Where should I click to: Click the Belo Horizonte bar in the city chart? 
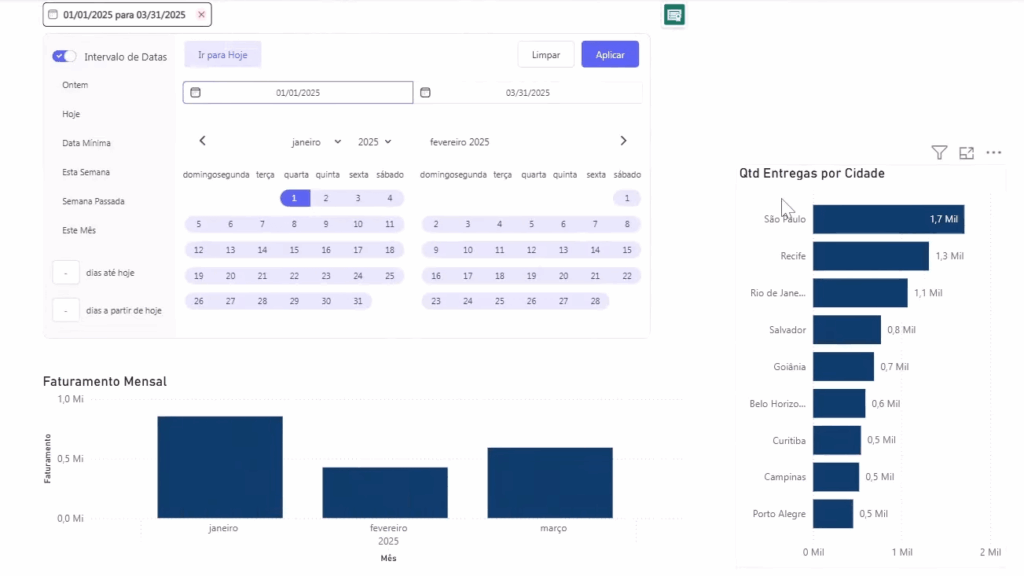coord(839,404)
